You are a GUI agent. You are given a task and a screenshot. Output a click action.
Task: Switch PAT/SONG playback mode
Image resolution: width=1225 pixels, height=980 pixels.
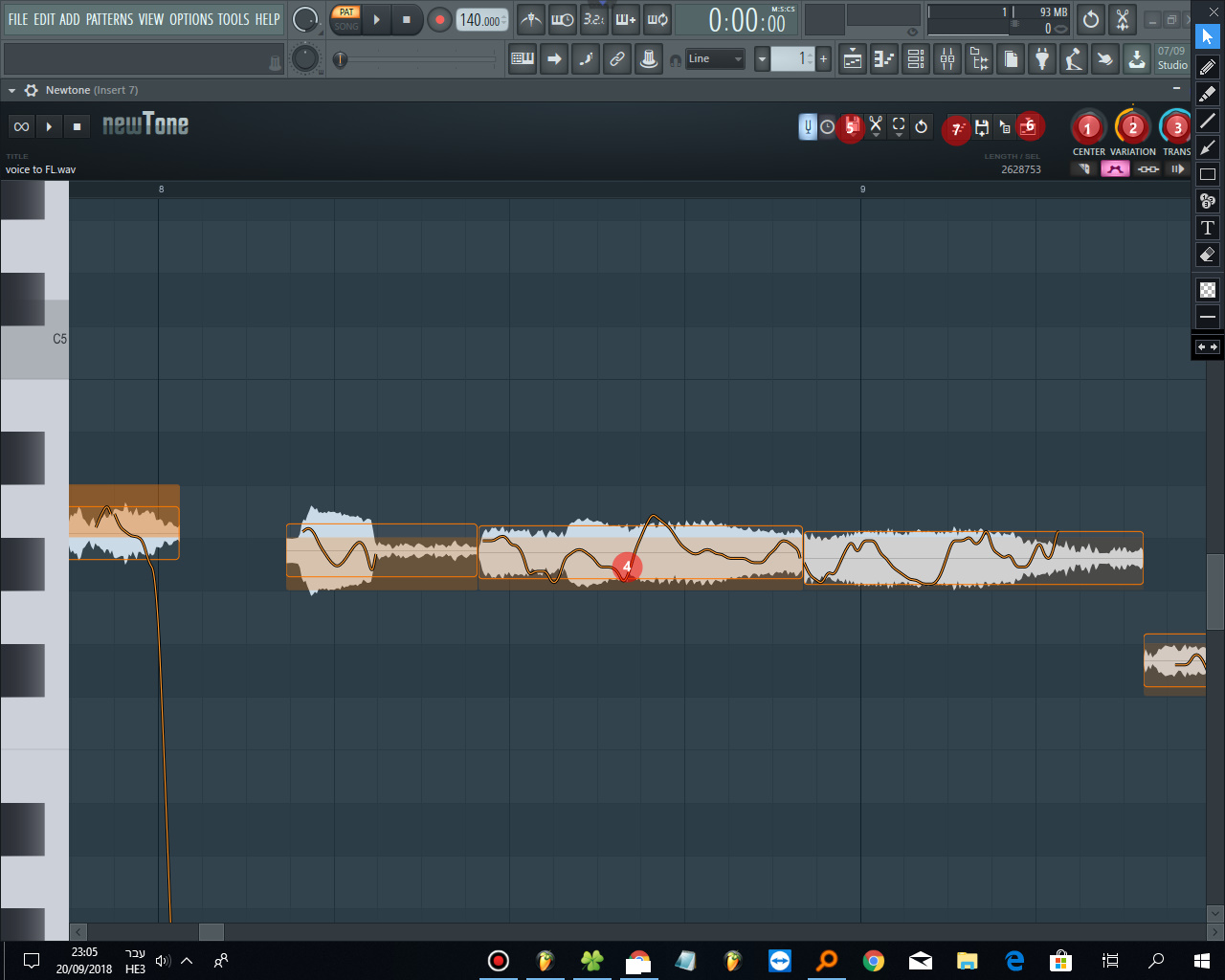point(346,19)
